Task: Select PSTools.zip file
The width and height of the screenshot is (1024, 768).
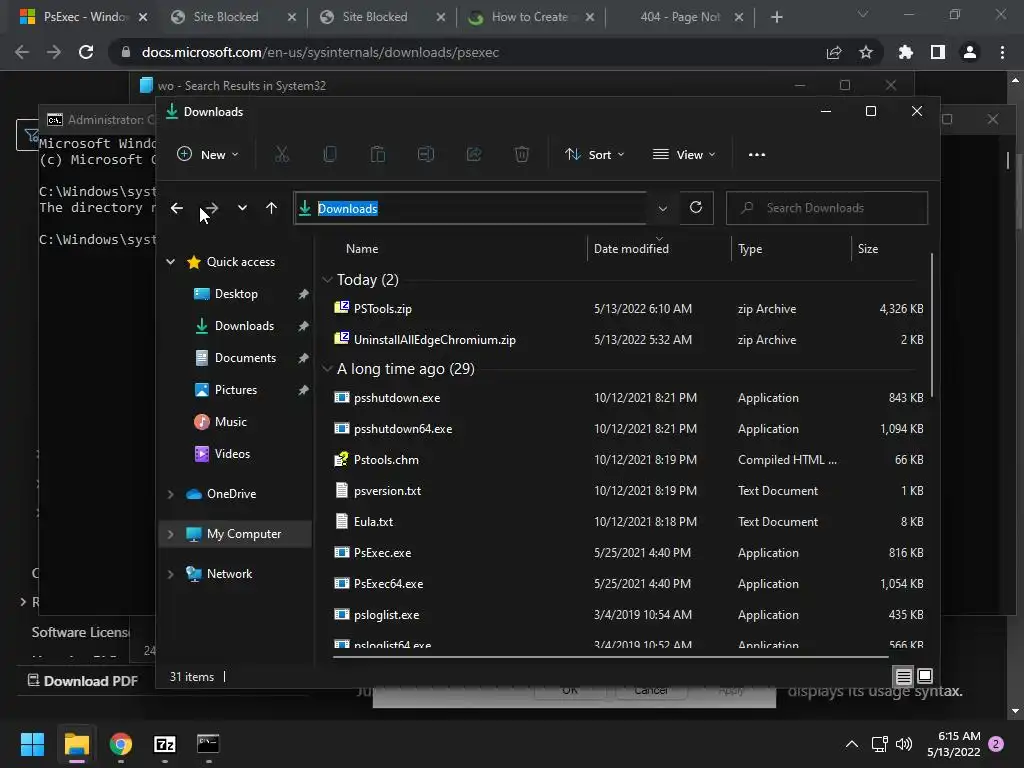Action: (x=383, y=309)
